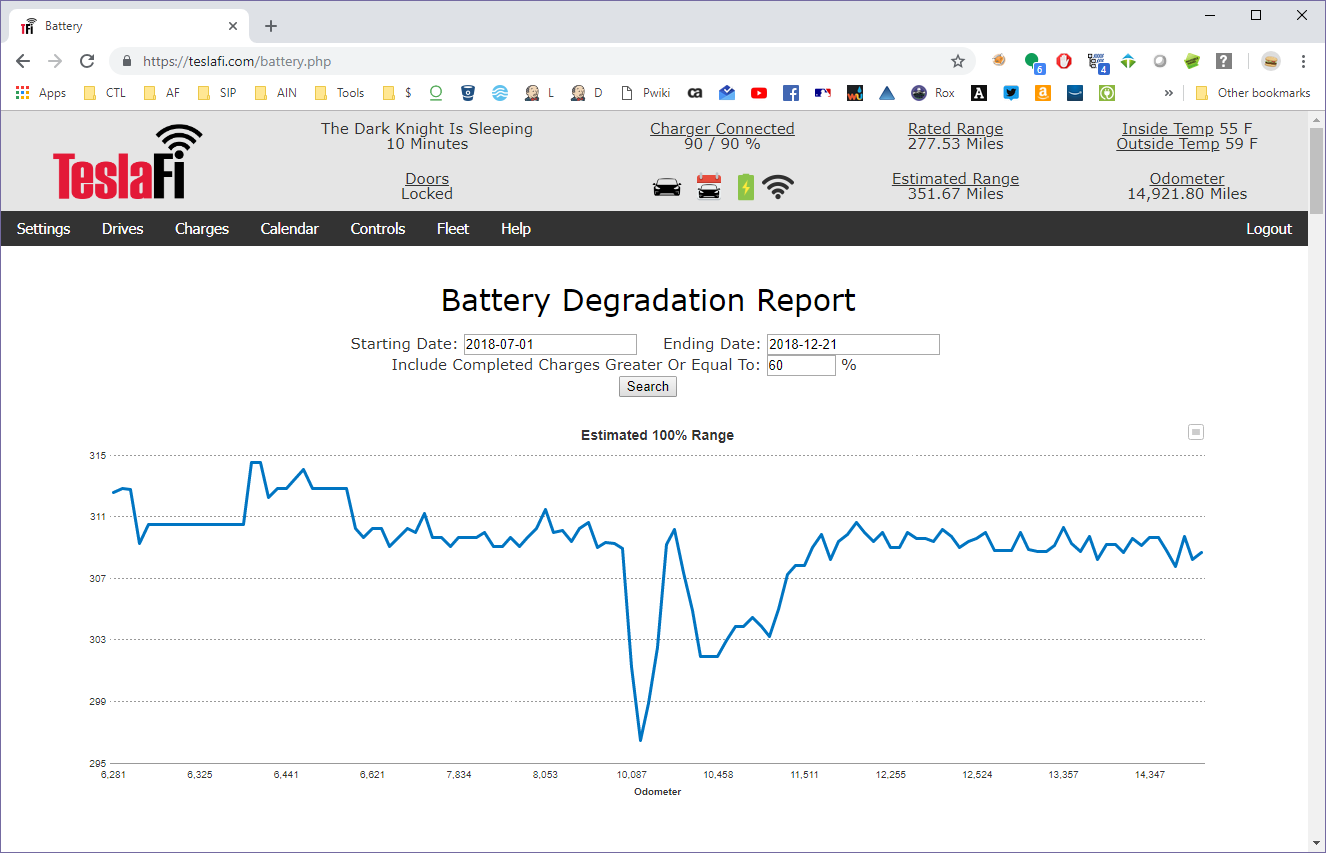Open the Chrome profile avatar
The width and height of the screenshot is (1326, 853).
tap(1270, 61)
